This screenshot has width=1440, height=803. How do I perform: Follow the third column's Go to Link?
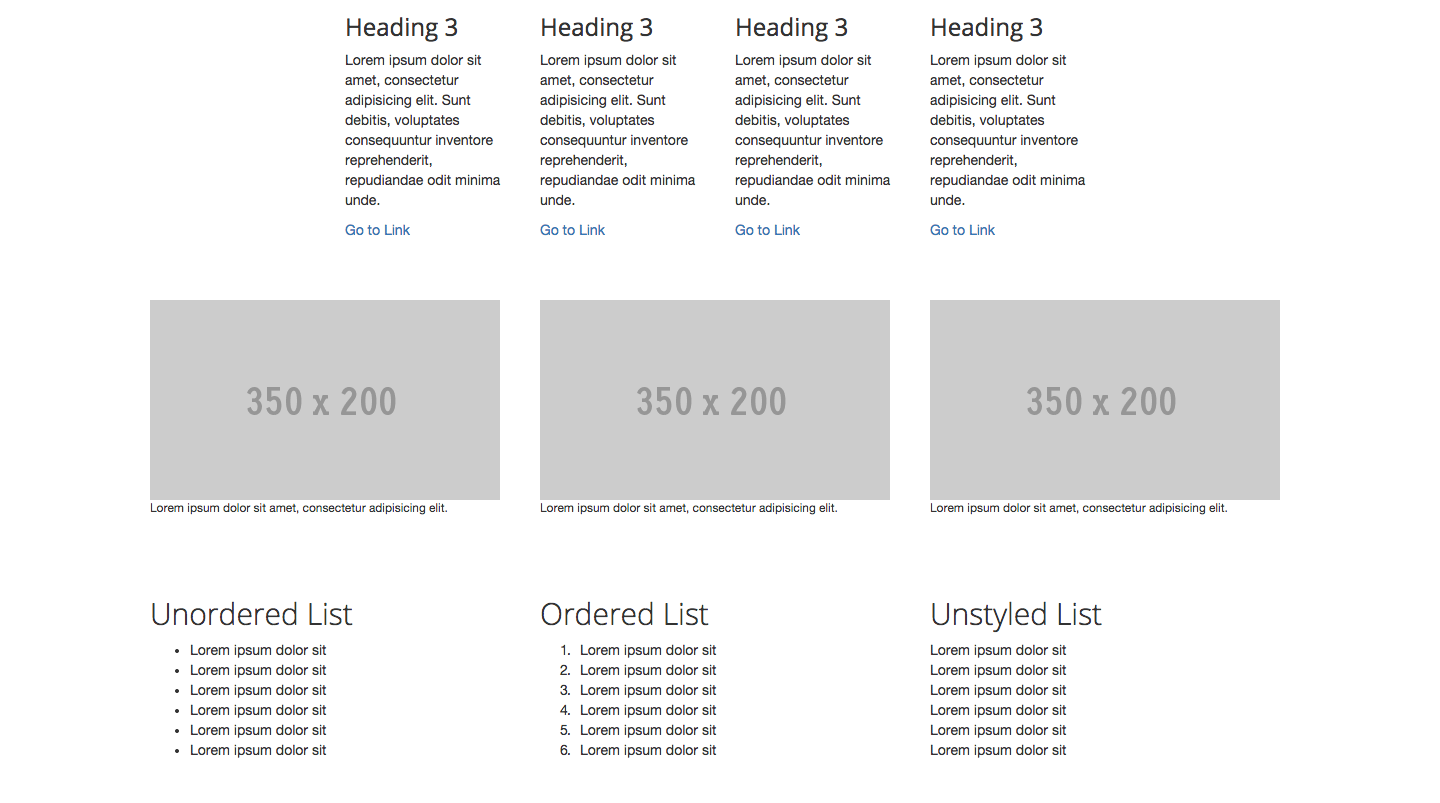pyautogui.click(x=767, y=230)
